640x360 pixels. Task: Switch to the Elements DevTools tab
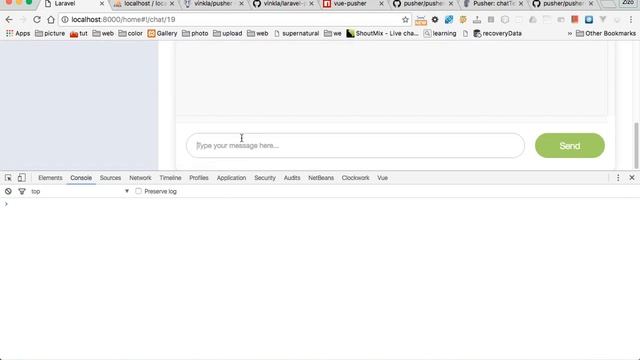point(50,178)
